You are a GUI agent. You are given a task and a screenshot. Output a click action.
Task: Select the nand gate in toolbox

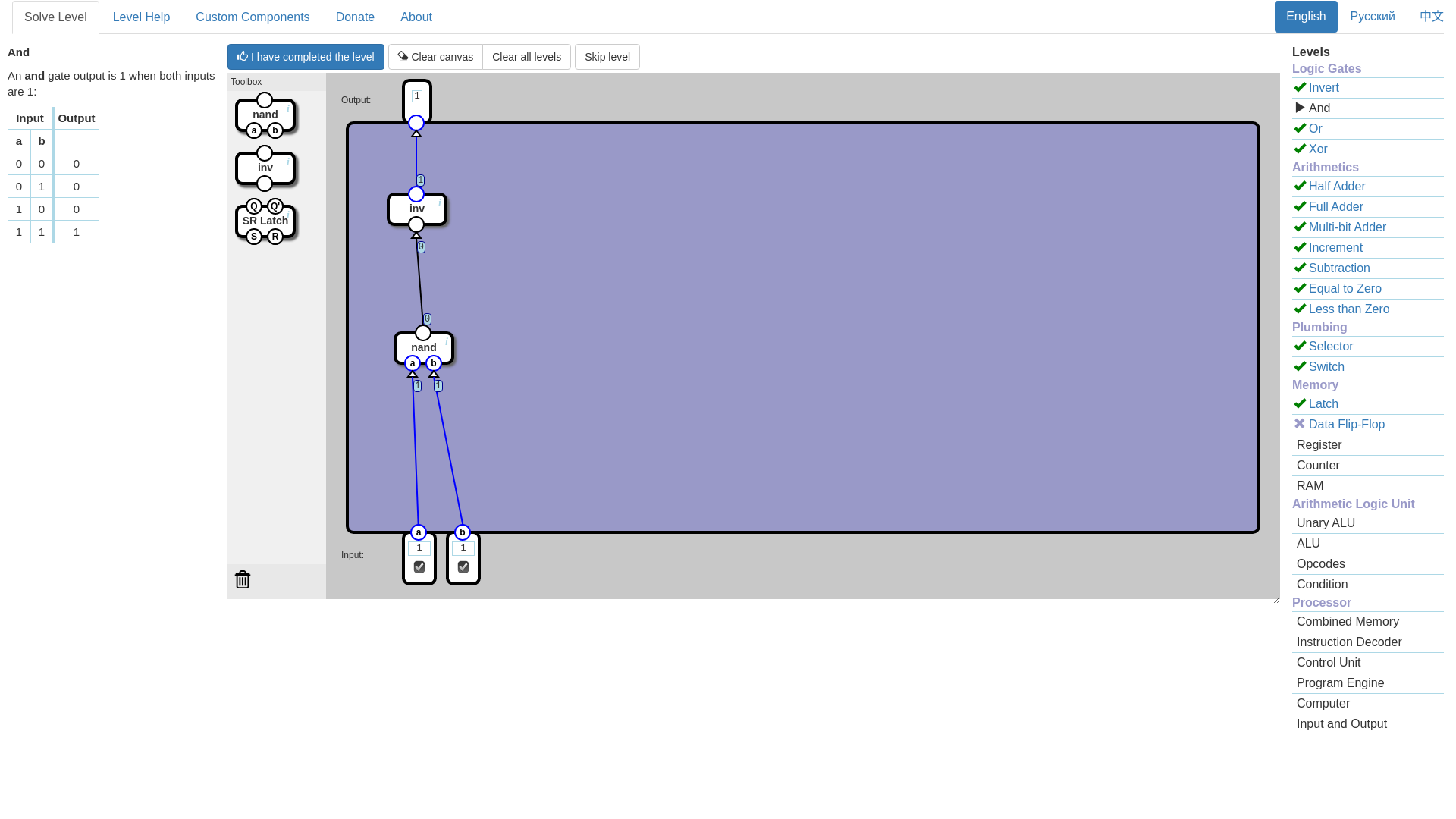click(265, 115)
